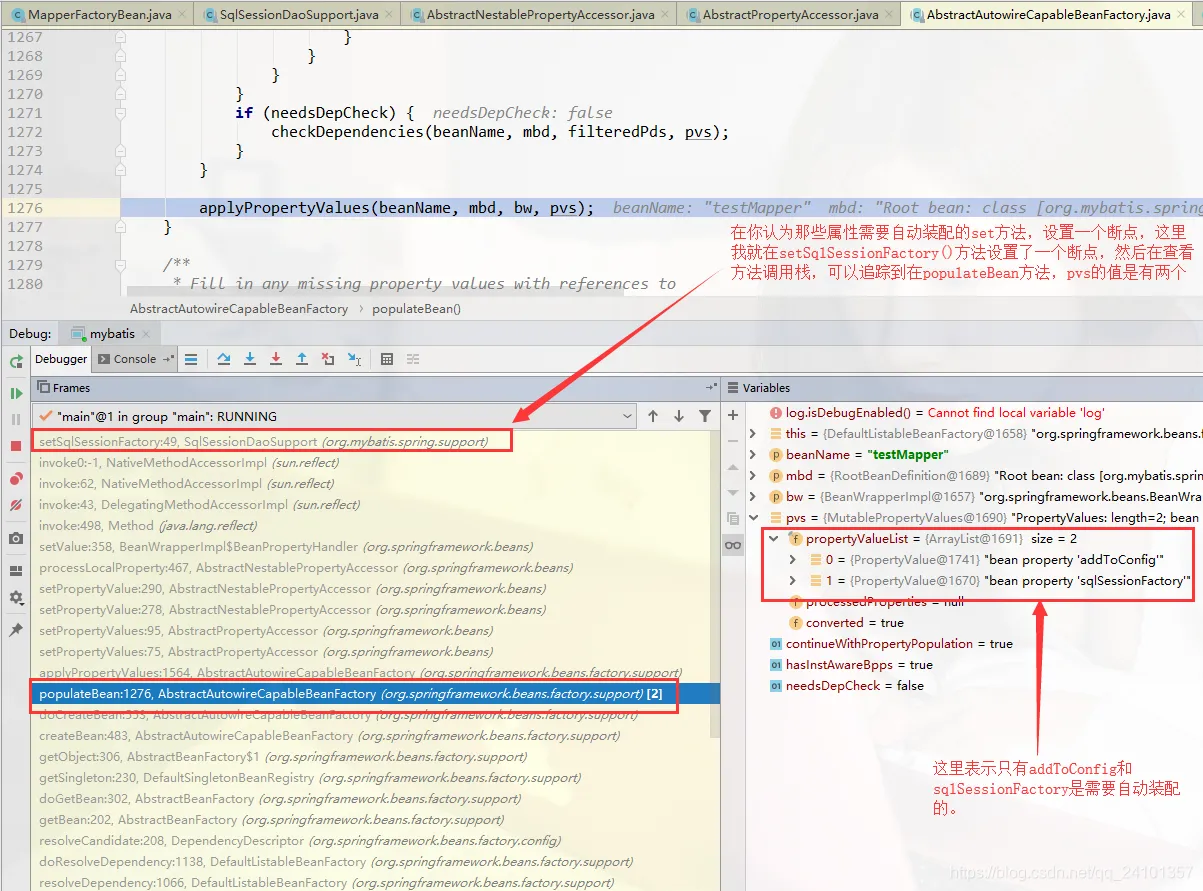Open View Breakpoints double-red-circle icon

(x=16, y=479)
